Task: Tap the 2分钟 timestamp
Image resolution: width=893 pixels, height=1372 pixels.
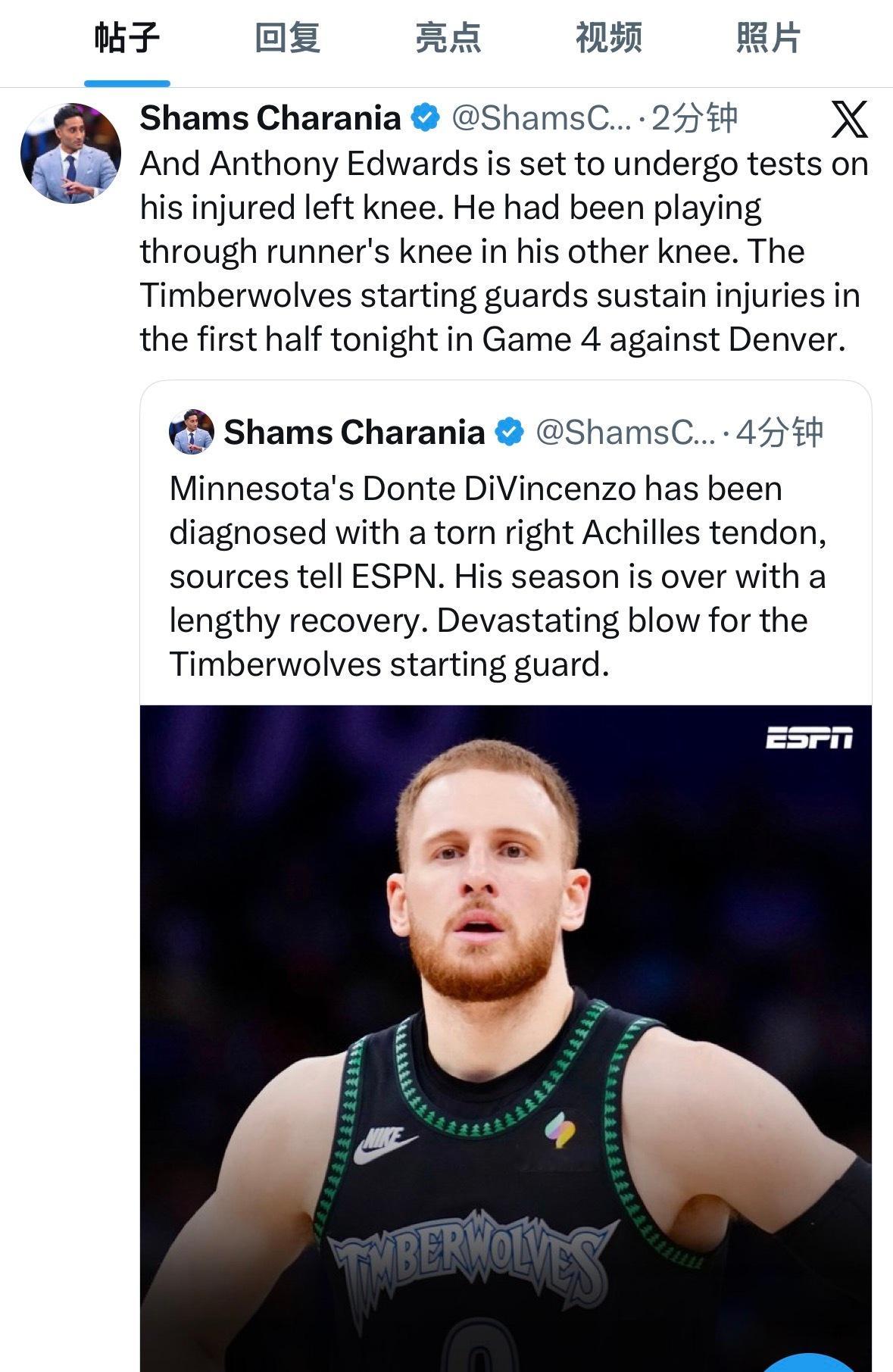Action: (x=695, y=117)
